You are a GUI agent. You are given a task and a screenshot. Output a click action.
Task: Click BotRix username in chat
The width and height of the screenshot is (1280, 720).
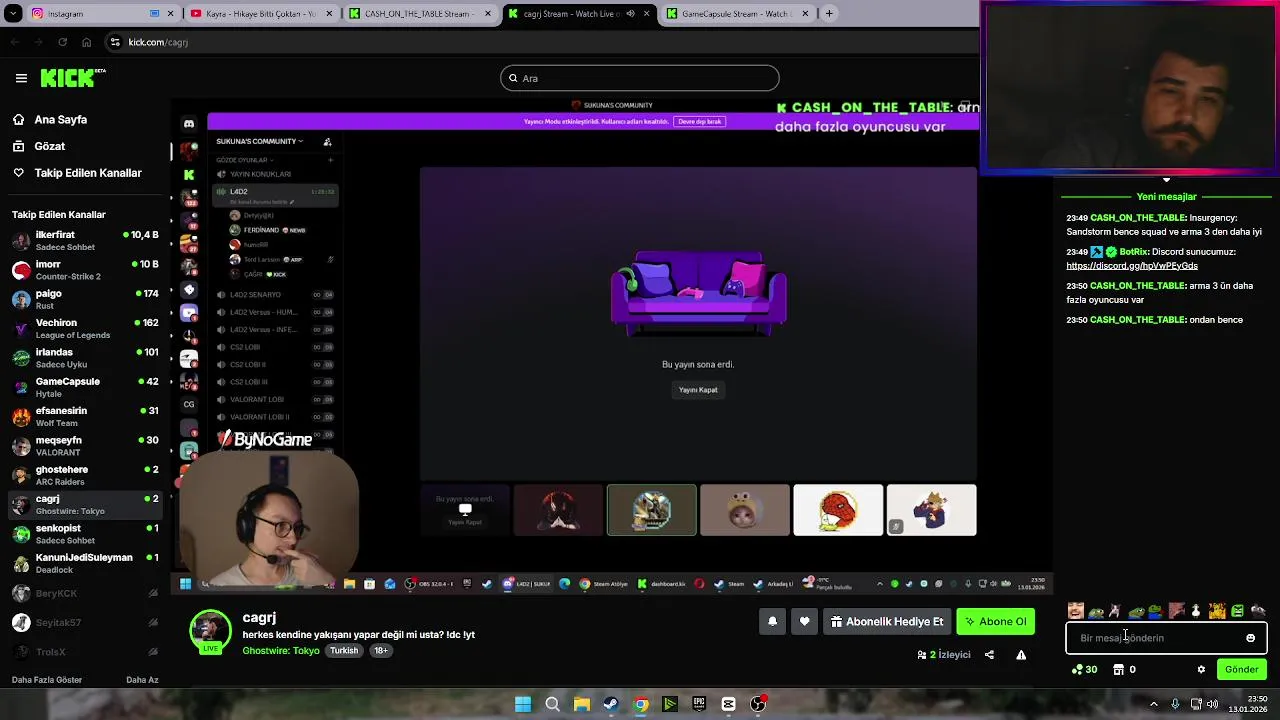1133,252
